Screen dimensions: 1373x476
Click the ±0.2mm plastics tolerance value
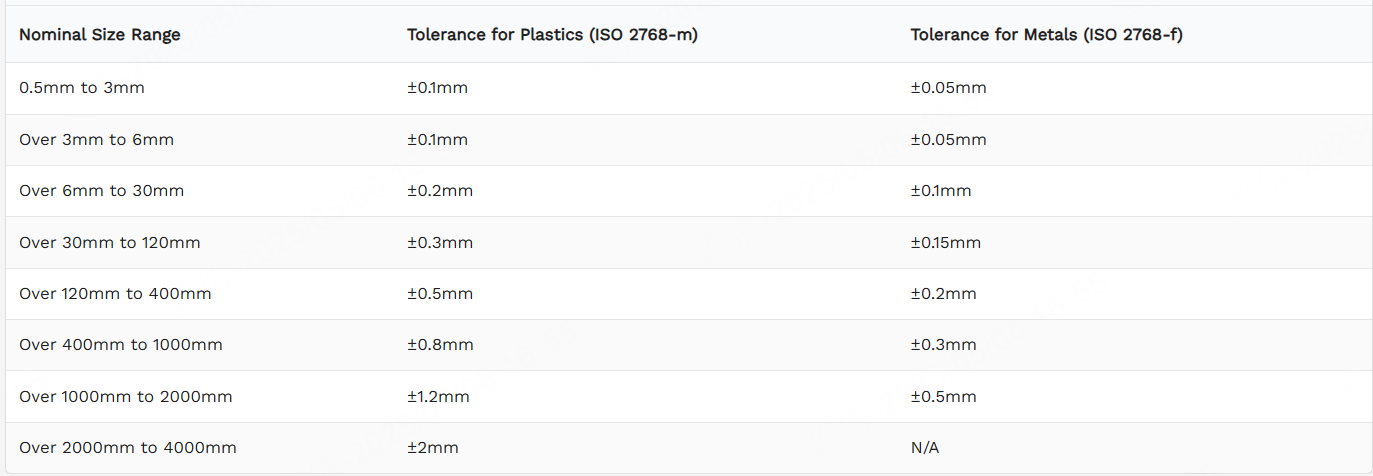tap(440, 191)
